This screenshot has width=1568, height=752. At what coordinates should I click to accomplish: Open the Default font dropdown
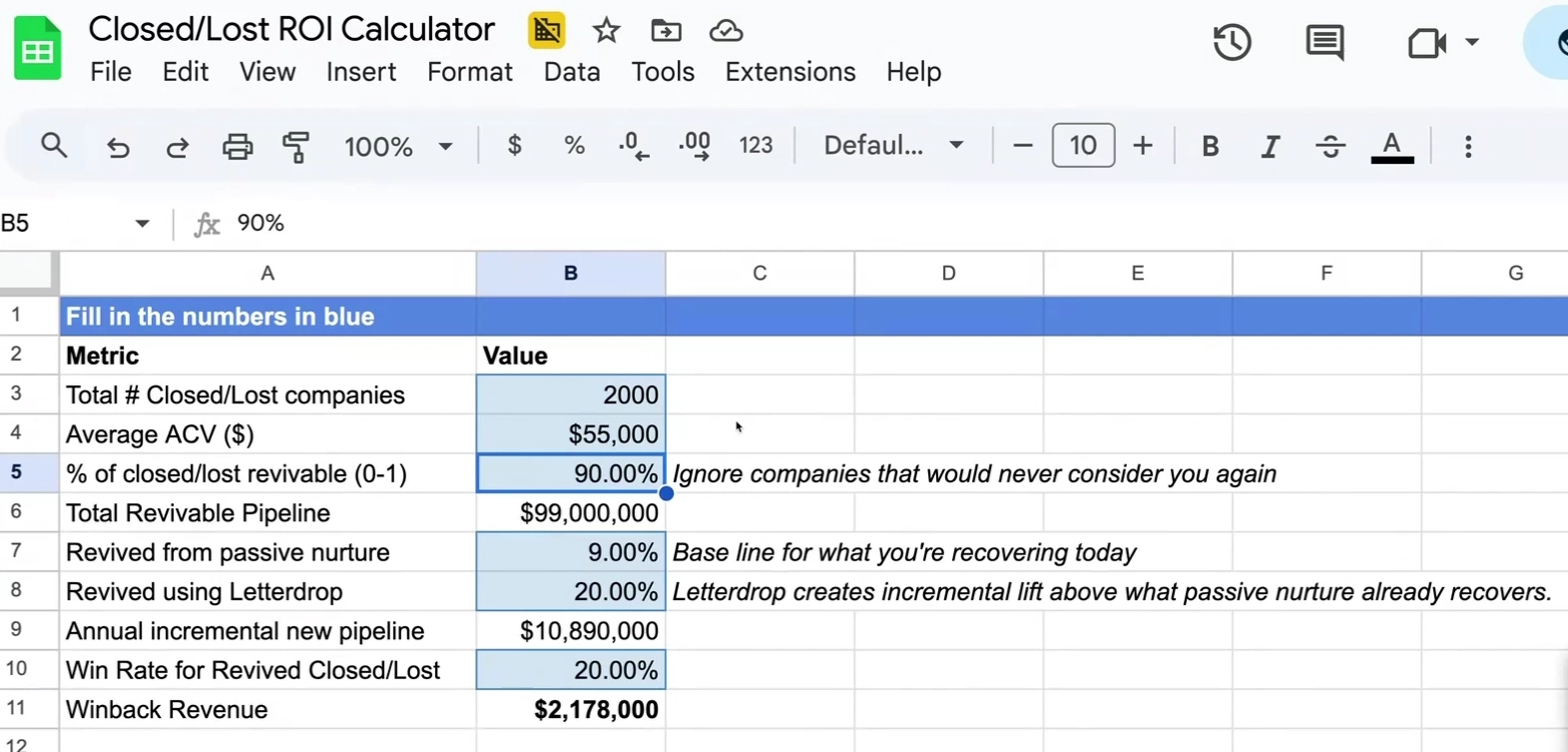pos(893,146)
